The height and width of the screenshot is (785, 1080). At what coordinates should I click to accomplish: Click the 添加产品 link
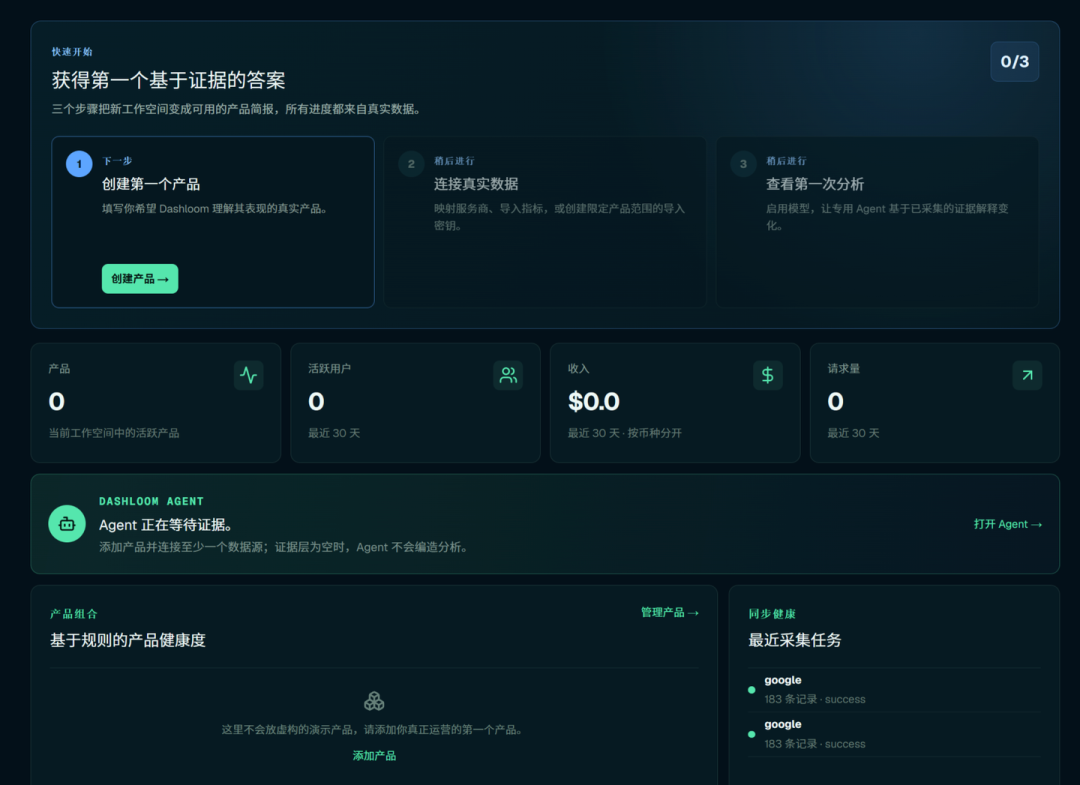[x=374, y=755]
